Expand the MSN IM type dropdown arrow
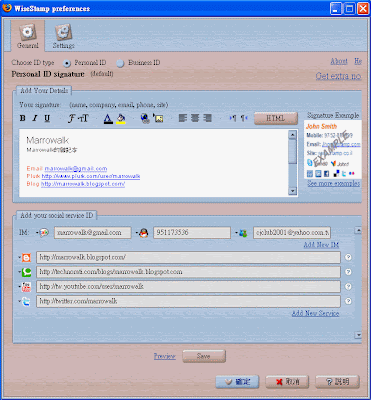The width and height of the screenshot is (371, 400). (x=236, y=233)
